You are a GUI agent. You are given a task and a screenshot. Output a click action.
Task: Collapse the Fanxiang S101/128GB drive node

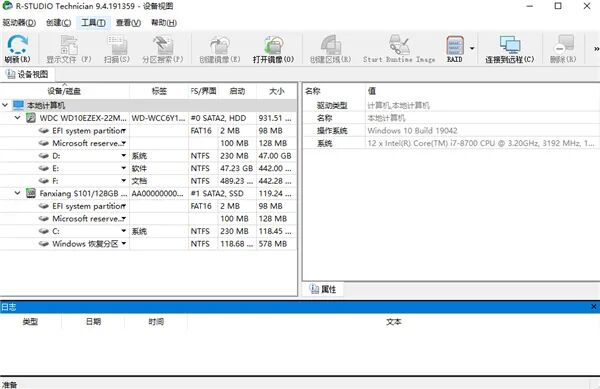[x=17, y=193]
